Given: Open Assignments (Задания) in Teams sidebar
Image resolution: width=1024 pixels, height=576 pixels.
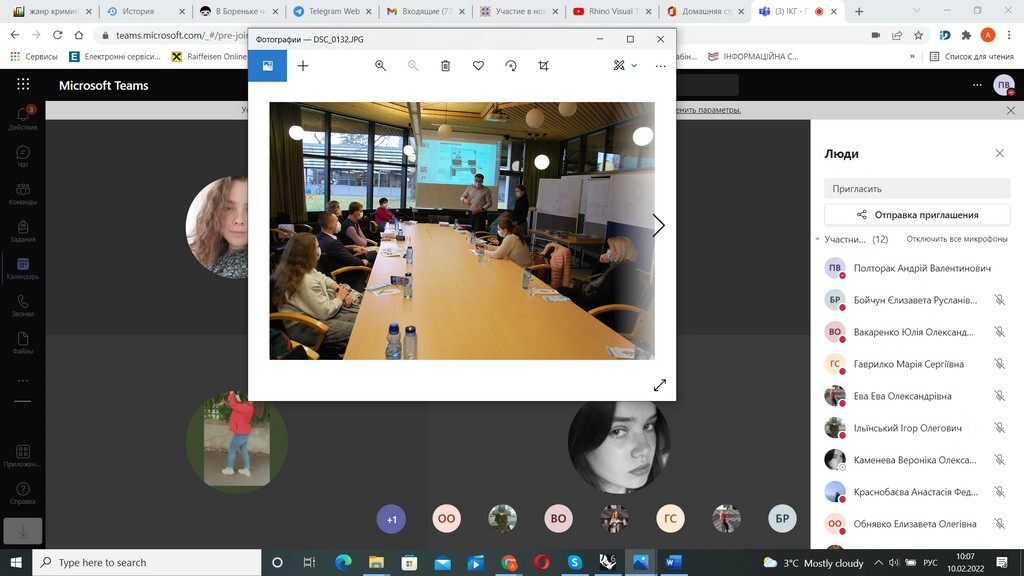Looking at the screenshot, I should tap(23, 231).
